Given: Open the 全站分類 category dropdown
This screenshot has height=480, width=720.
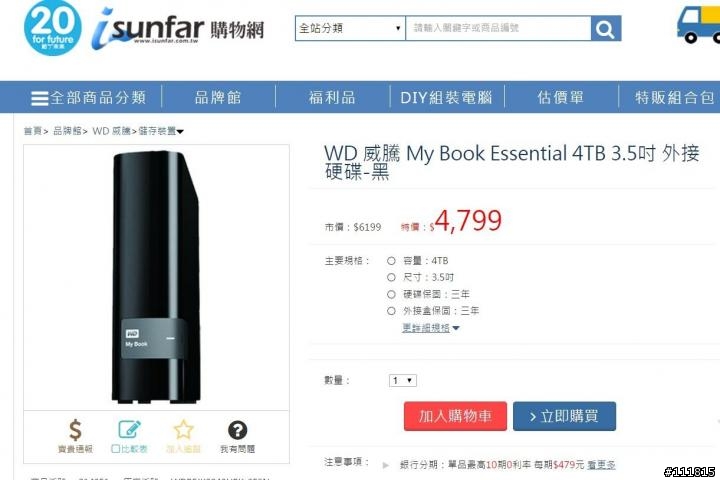Looking at the screenshot, I should (350, 28).
